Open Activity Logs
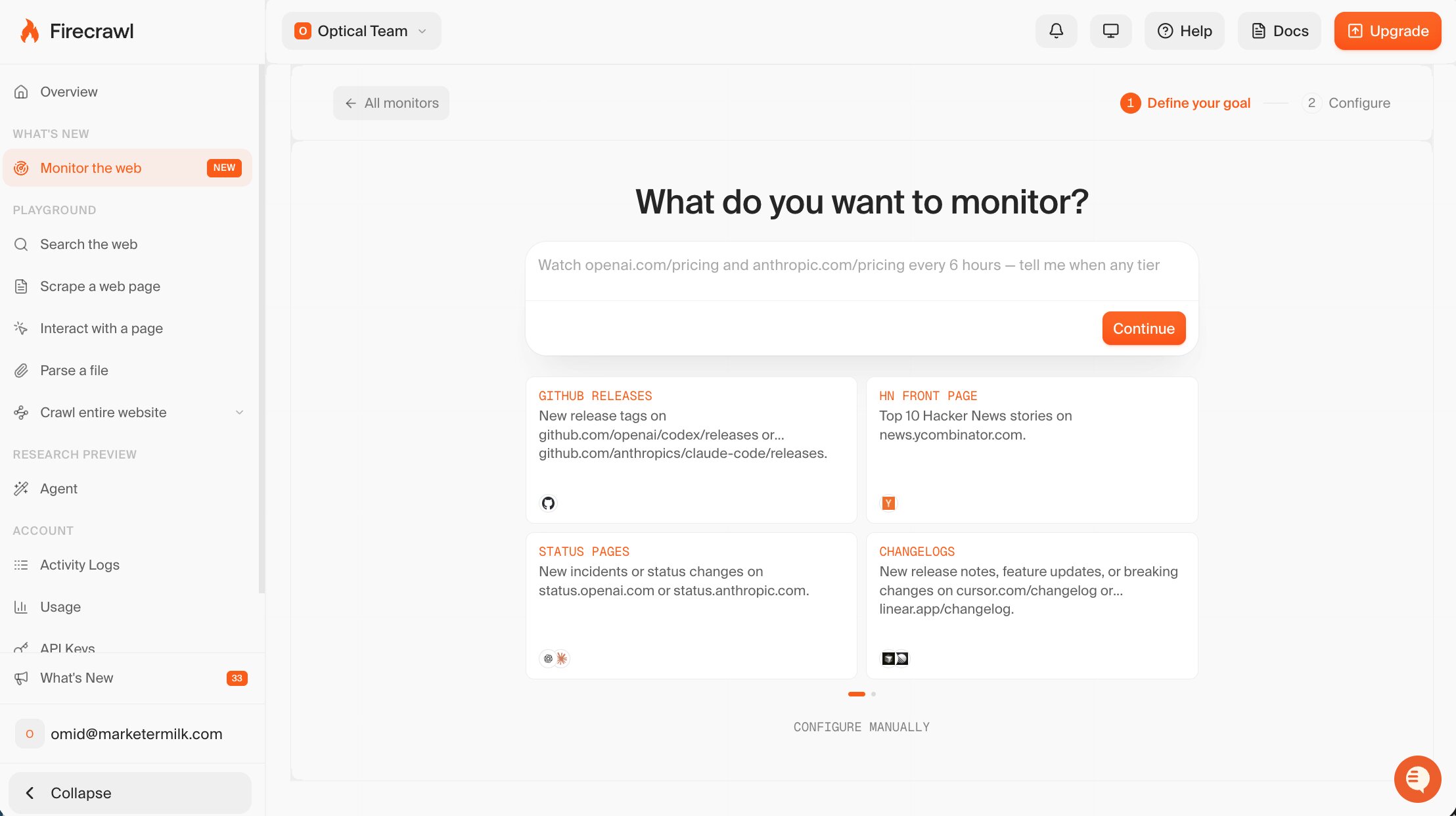This screenshot has width=1456, height=816. click(x=127, y=565)
